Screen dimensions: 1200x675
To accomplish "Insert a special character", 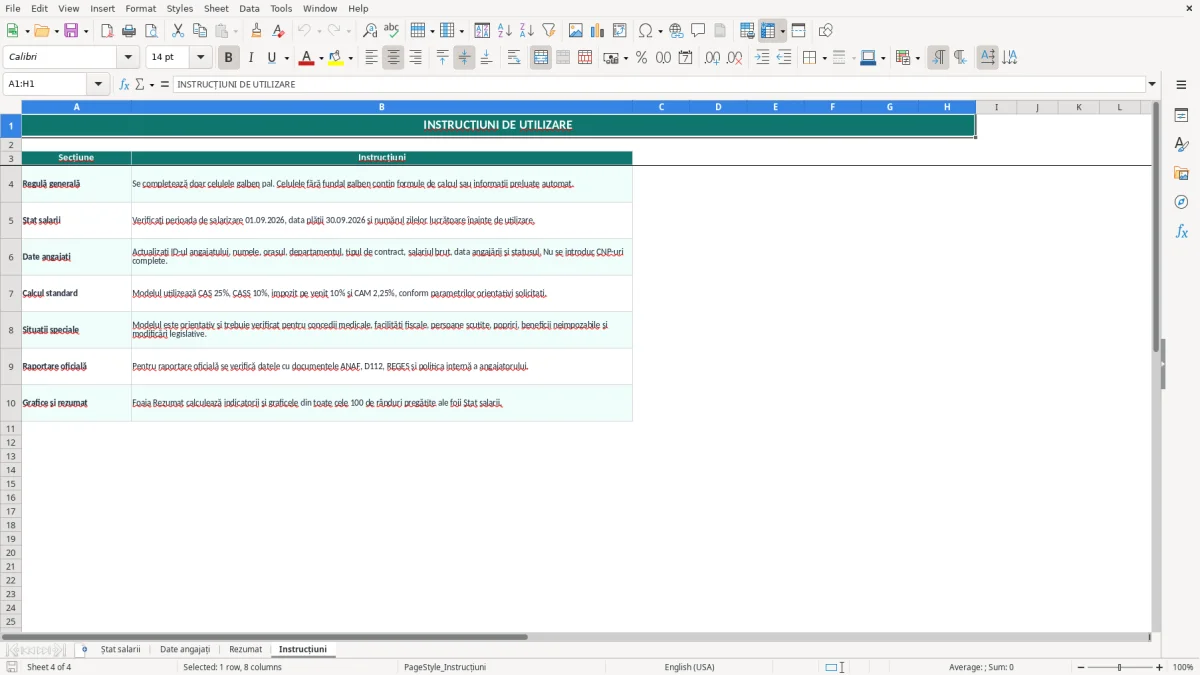I will 645,31.
